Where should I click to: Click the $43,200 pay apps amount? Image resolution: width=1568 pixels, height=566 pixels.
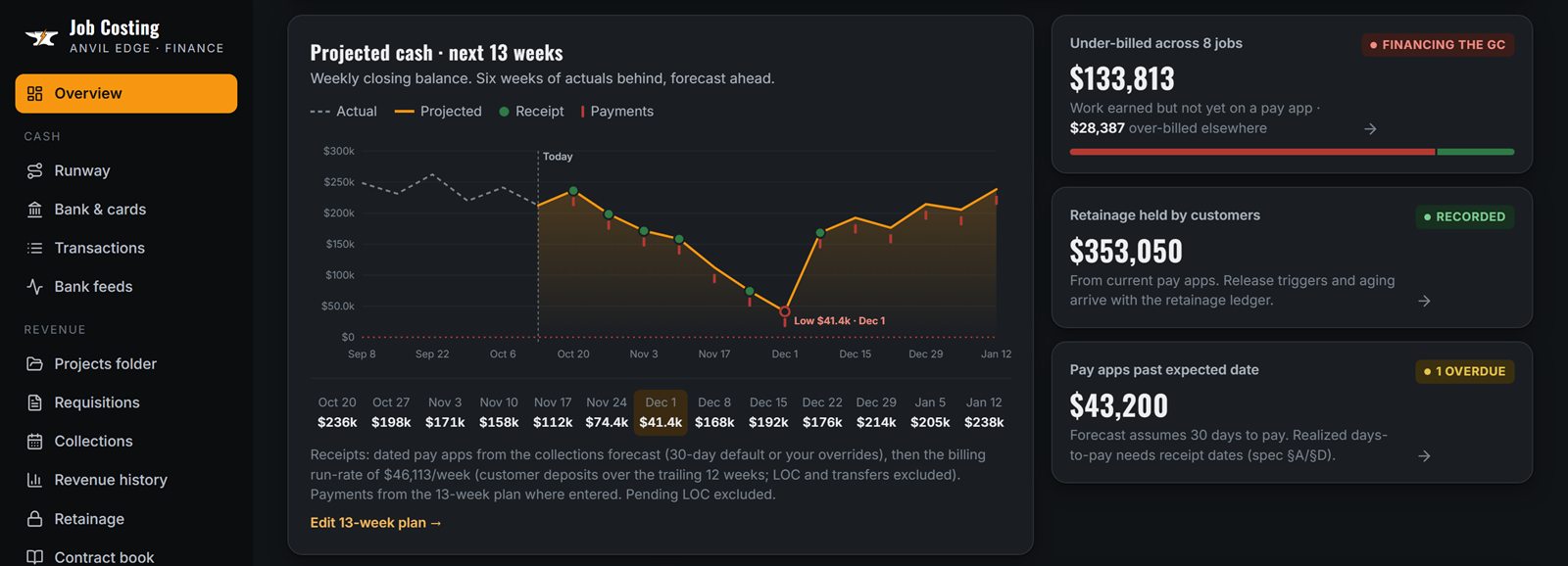pyautogui.click(x=1119, y=405)
